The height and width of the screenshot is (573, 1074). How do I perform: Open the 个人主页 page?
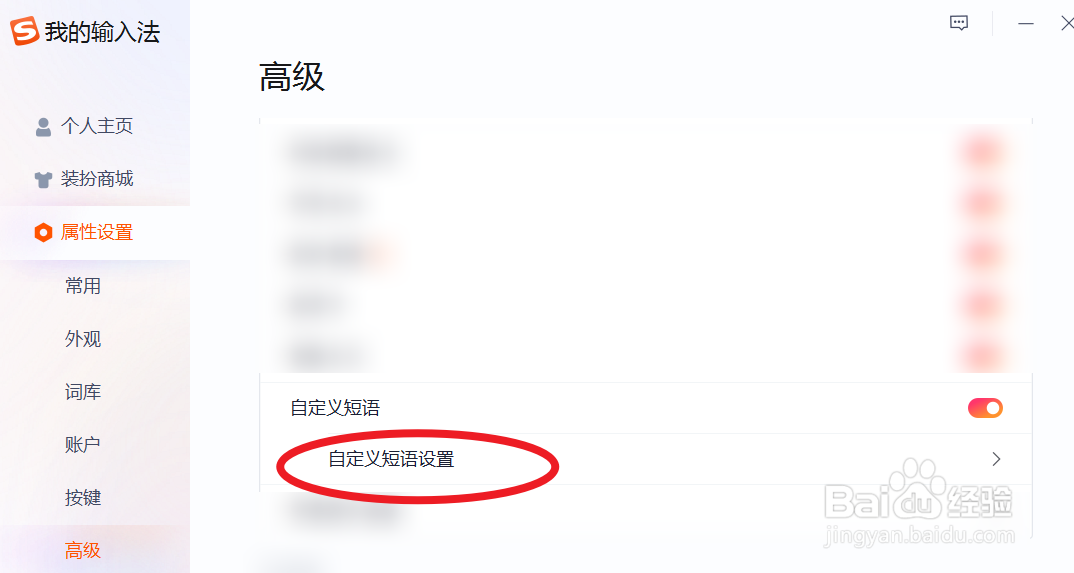95,126
